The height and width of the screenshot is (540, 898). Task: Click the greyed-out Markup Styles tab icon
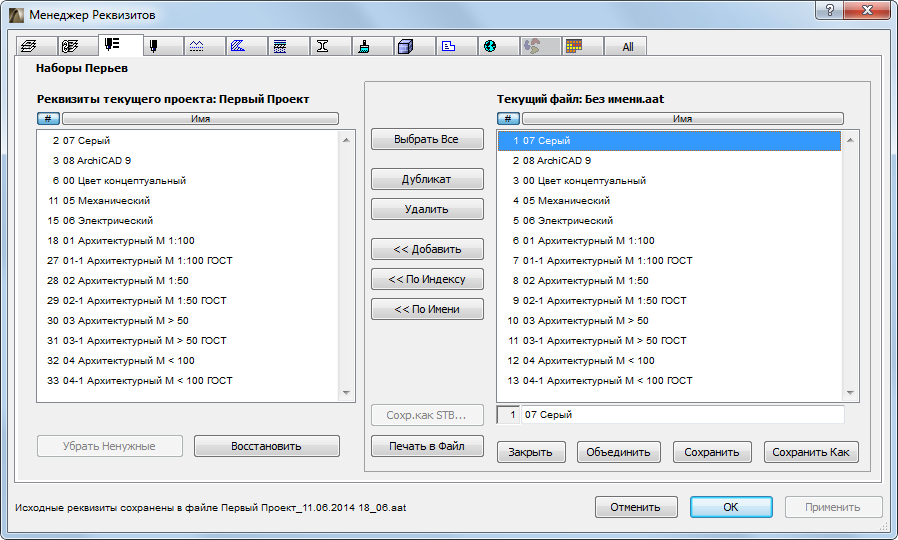pos(540,46)
